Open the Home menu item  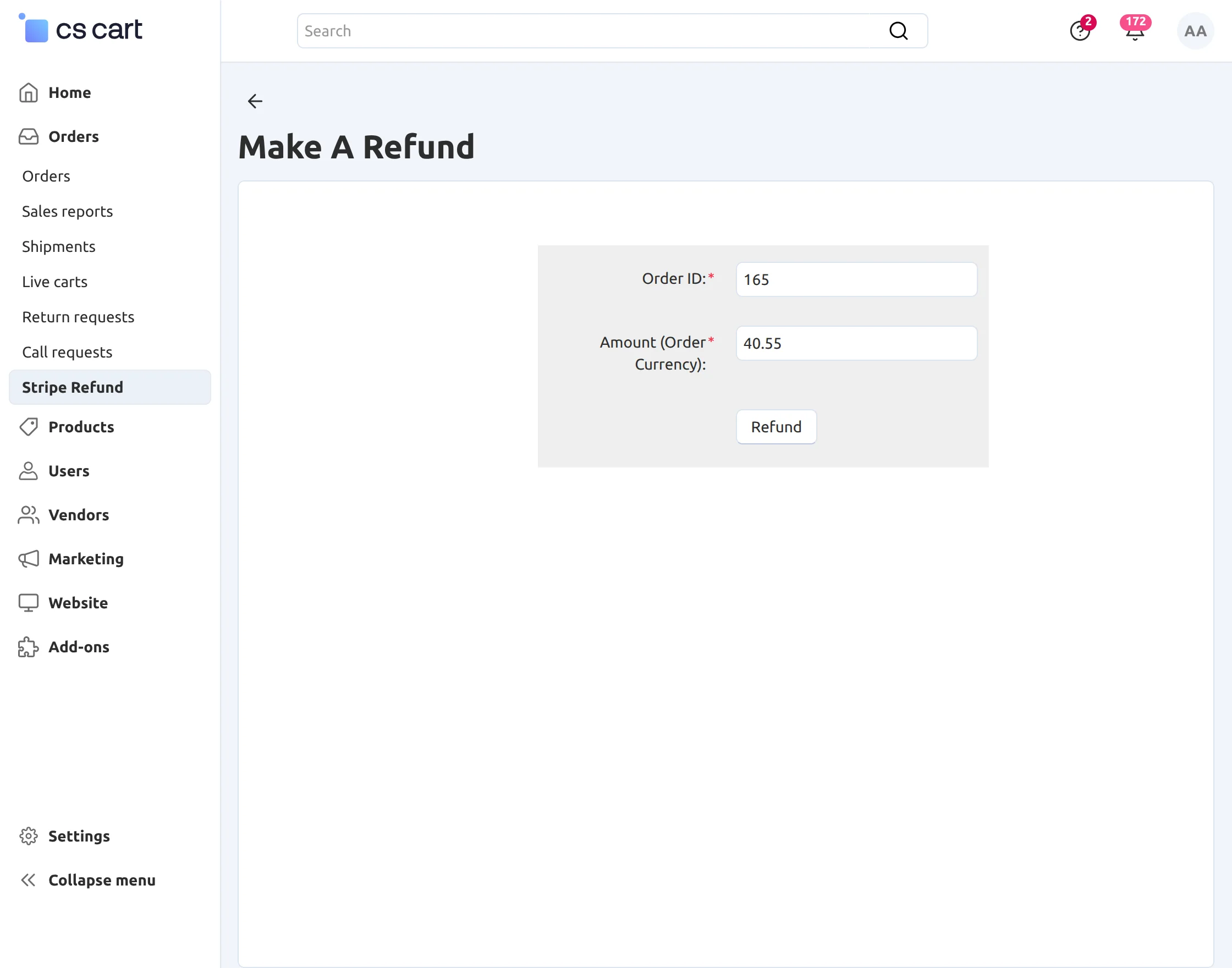pyautogui.click(x=70, y=92)
